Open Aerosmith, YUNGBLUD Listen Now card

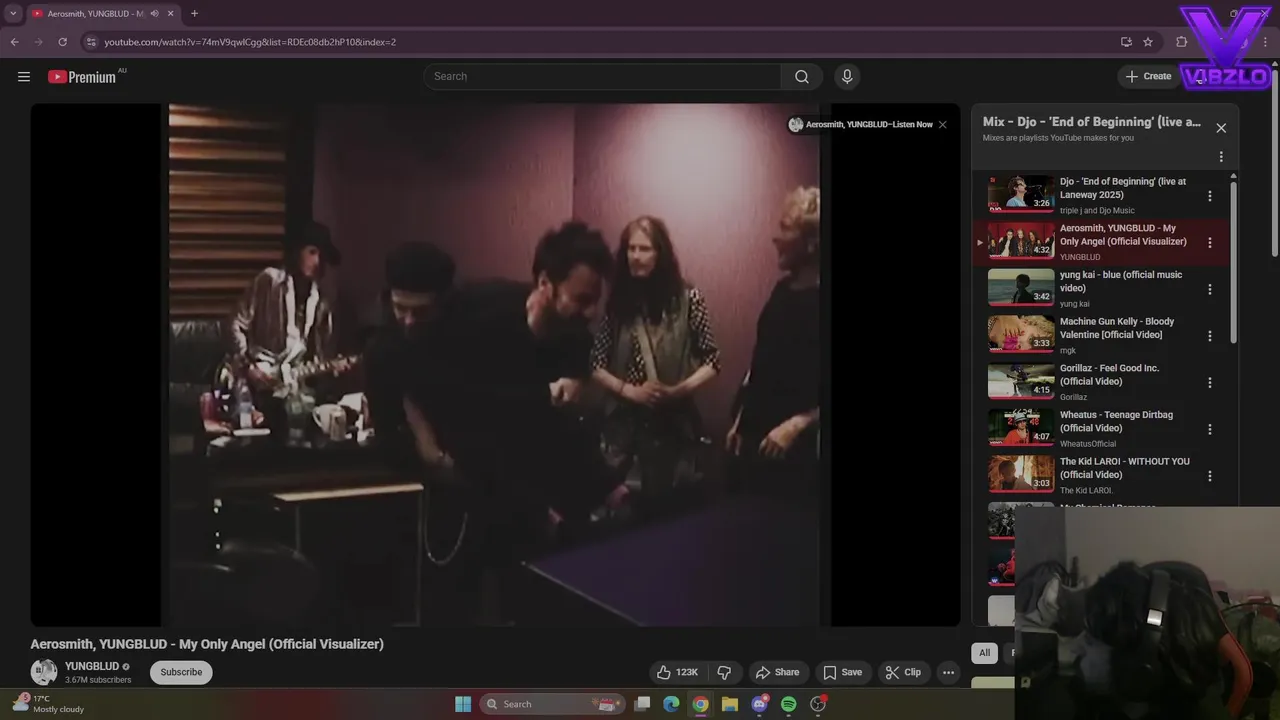(x=861, y=125)
